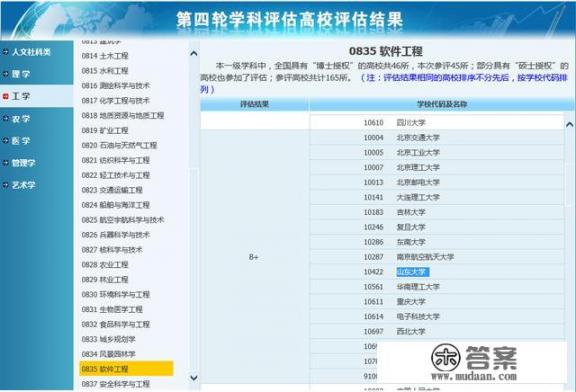576x392 pixels.
Task: Click the highlighted 山东大学 text
Action: (x=412, y=272)
